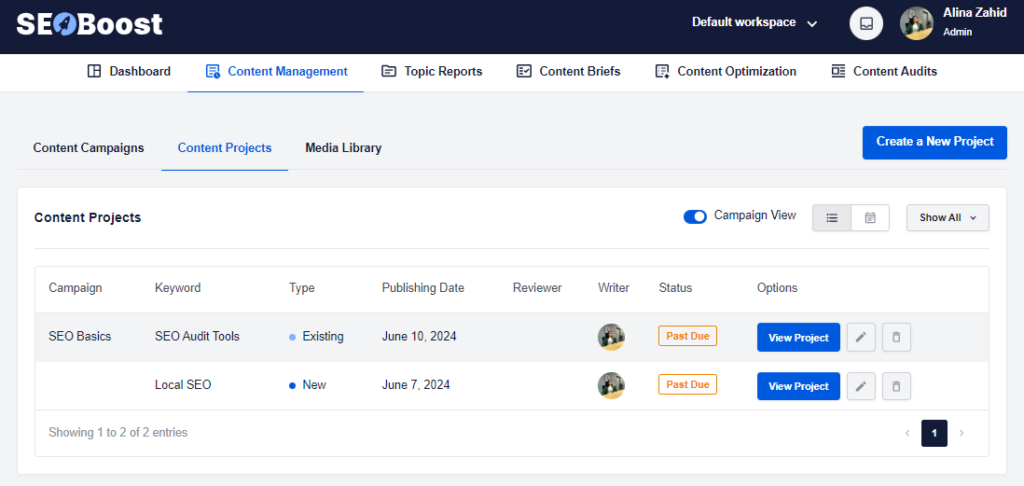Switch to calendar view layout
The height and width of the screenshot is (486, 1024).
[x=870, y=218]
